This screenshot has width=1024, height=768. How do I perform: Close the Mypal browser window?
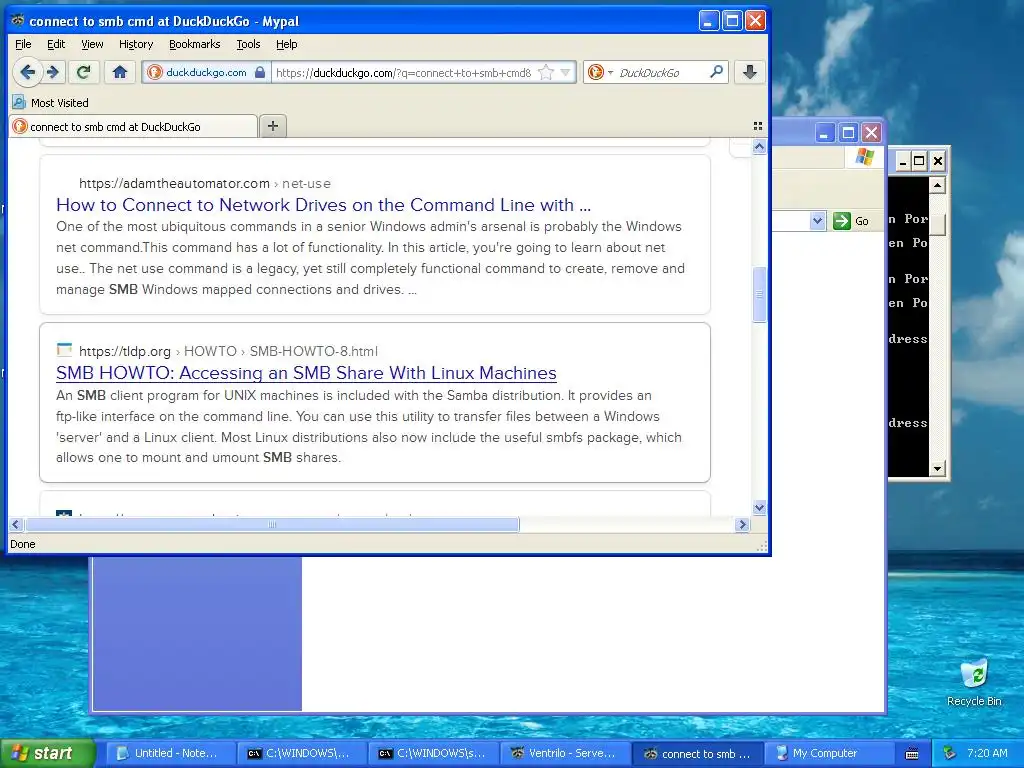[x=756, y=21]
